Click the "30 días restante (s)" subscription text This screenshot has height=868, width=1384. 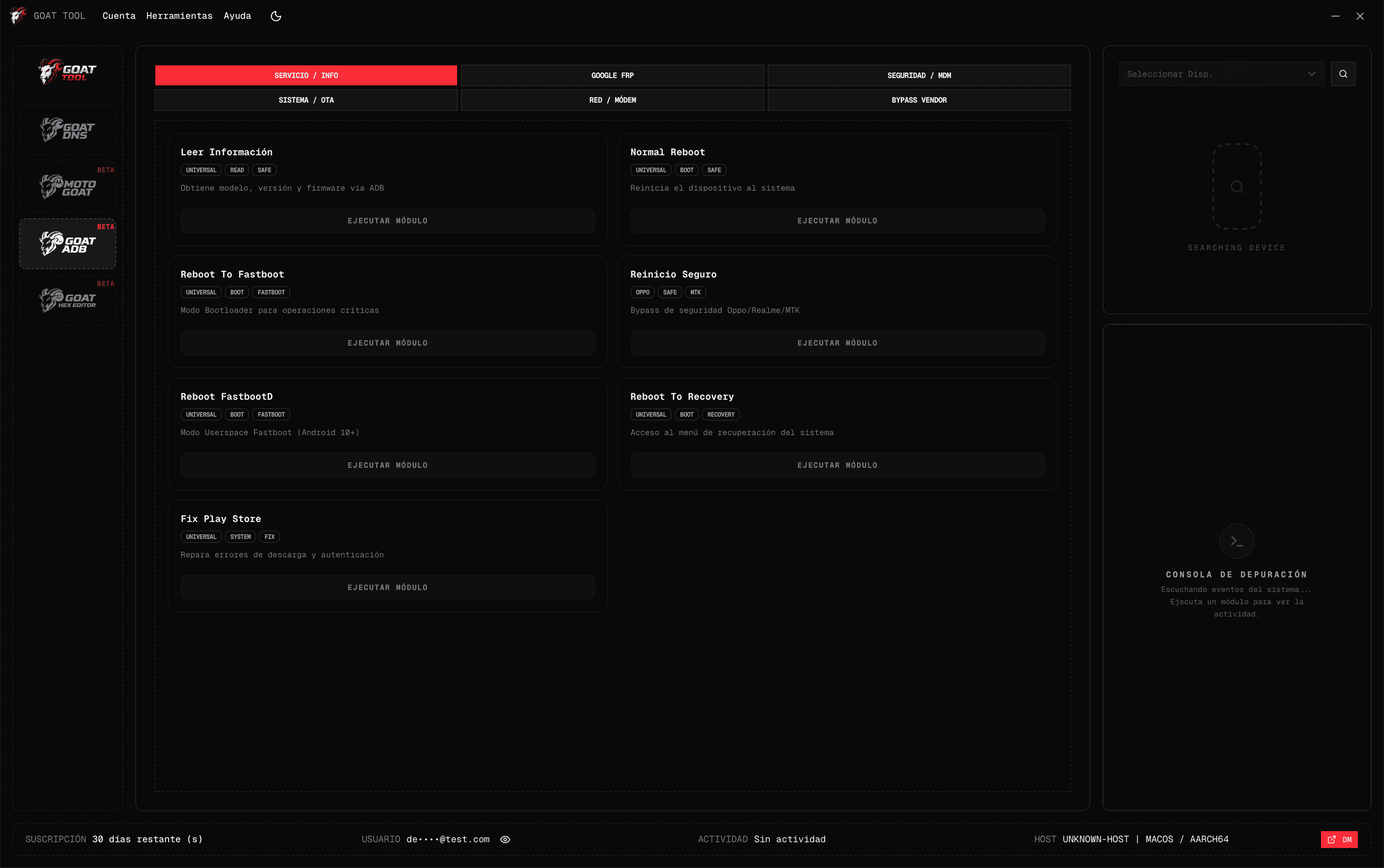[147, 839]
